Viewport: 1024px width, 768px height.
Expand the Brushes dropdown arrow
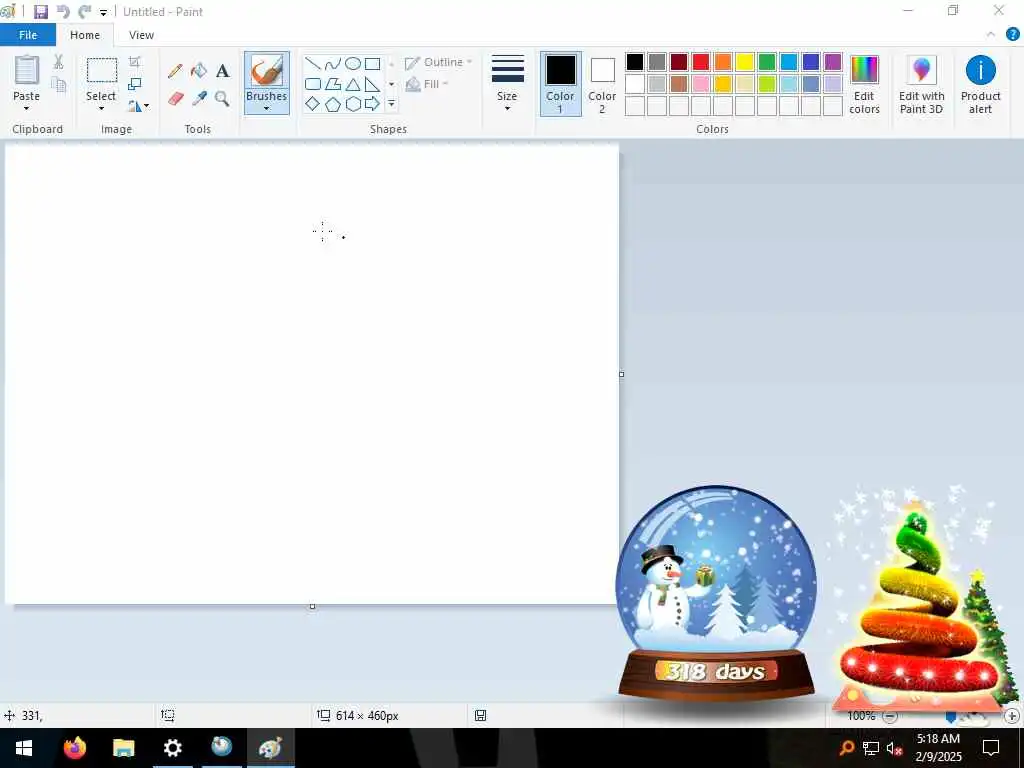click(266, 108)
